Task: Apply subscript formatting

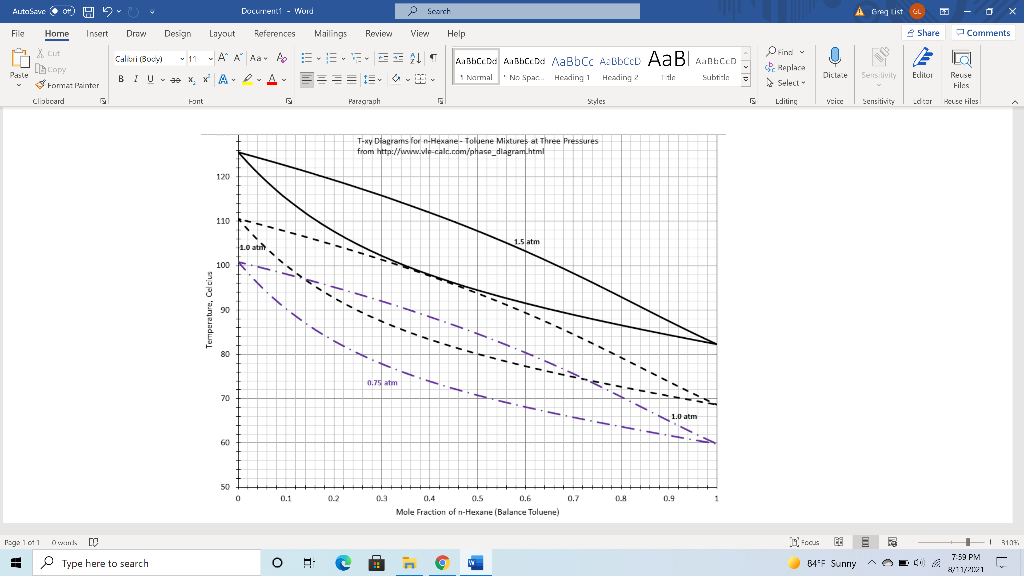Action: tap(191, 79)
